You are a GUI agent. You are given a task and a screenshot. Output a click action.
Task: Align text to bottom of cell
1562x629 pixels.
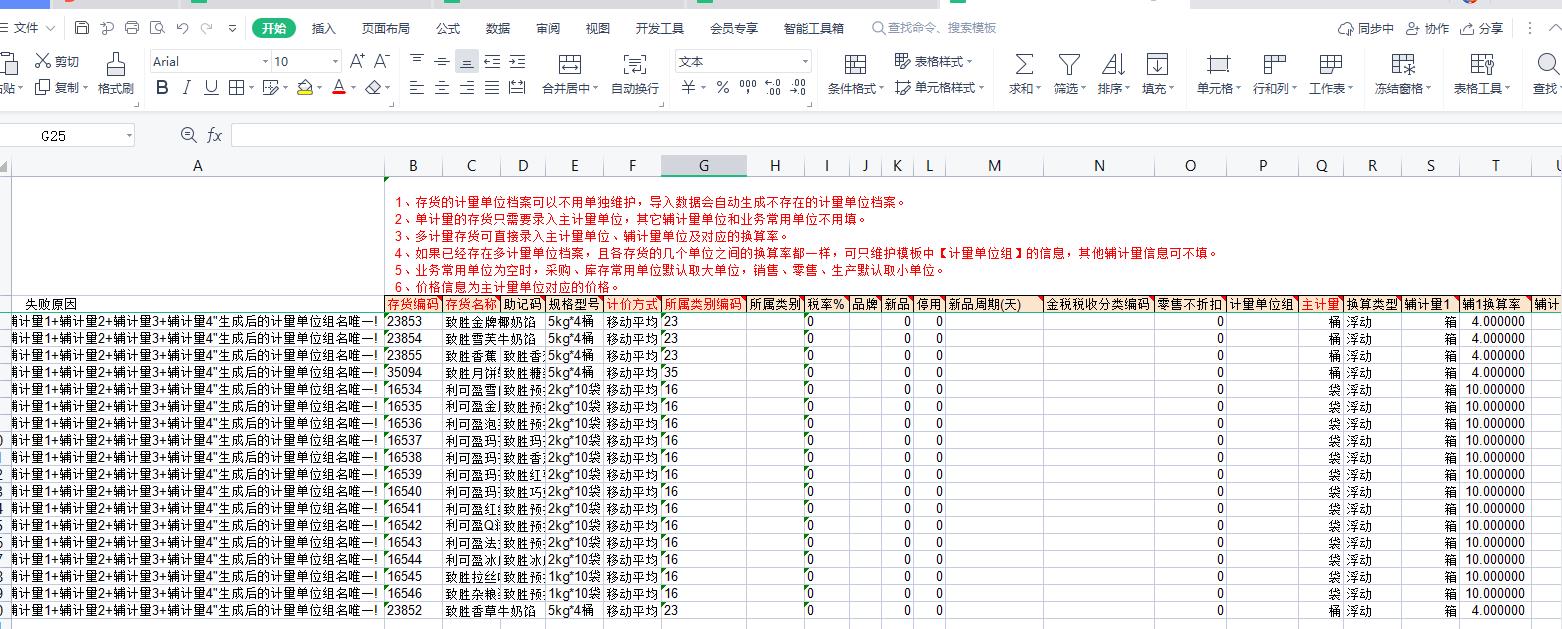click(x=467, y=61)
